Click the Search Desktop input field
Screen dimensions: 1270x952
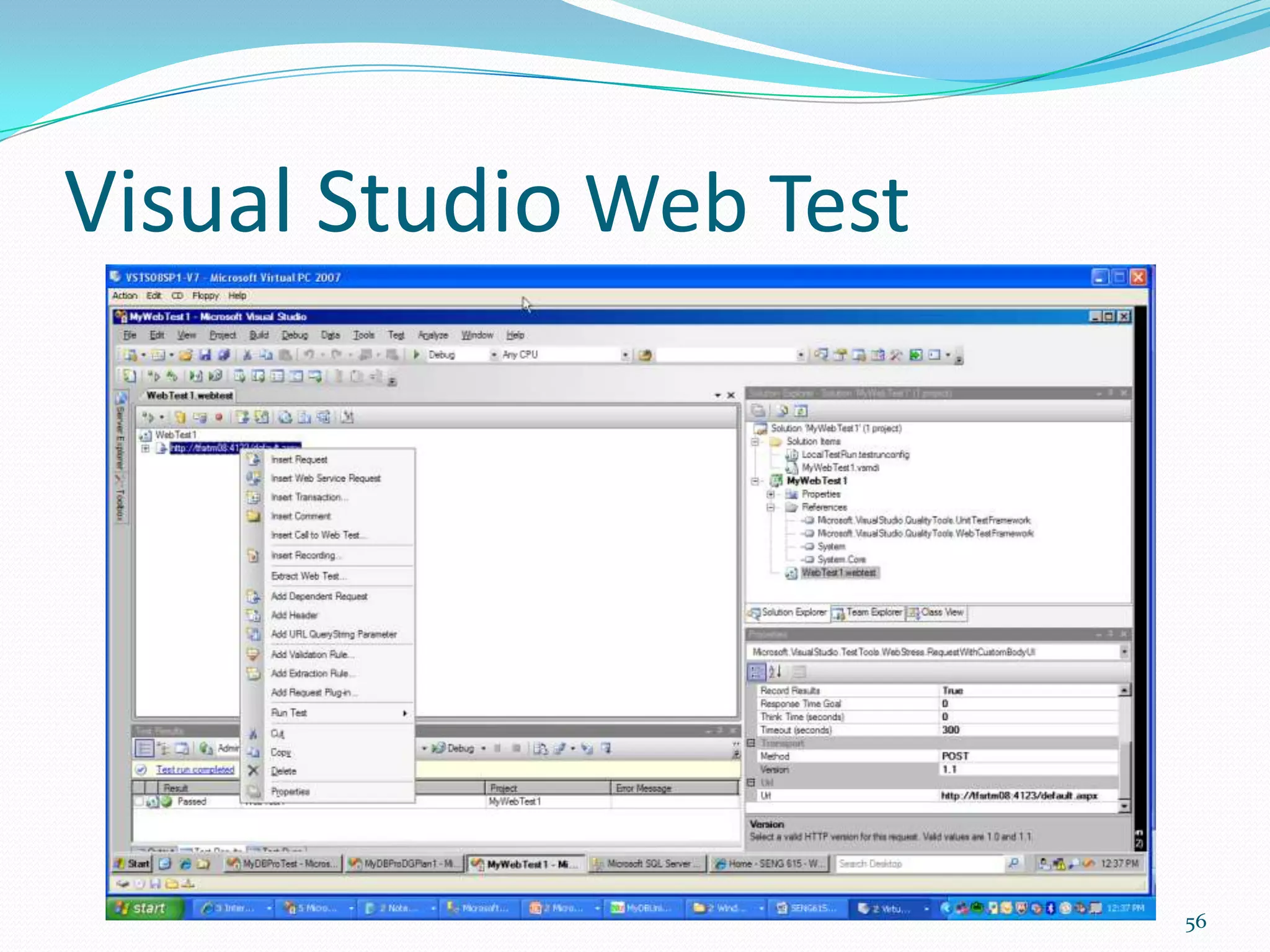click(x=919, y=864)
